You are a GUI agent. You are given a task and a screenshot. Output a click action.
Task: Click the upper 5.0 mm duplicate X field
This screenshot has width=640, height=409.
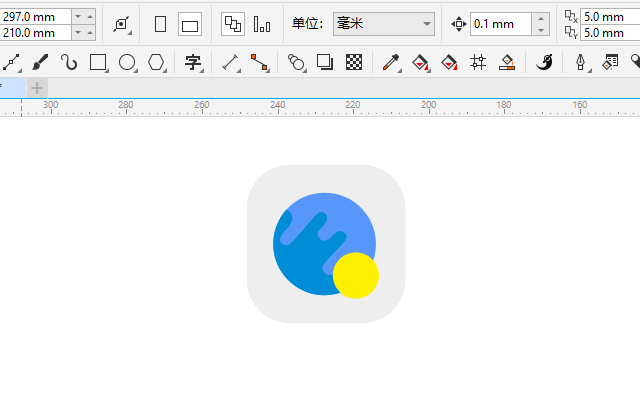click(x=610, y=17)
